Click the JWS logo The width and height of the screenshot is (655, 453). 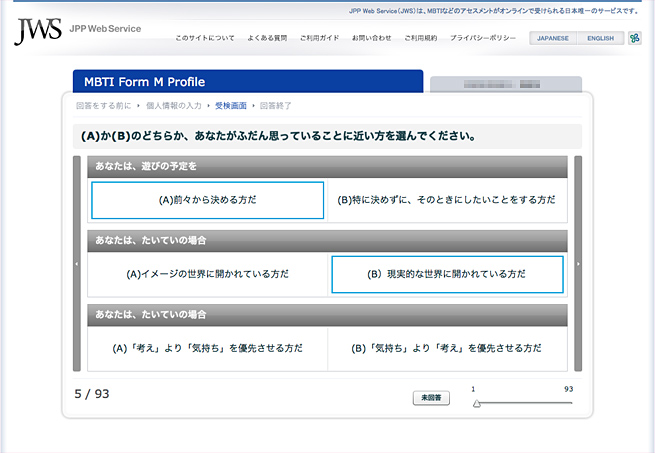38,31
